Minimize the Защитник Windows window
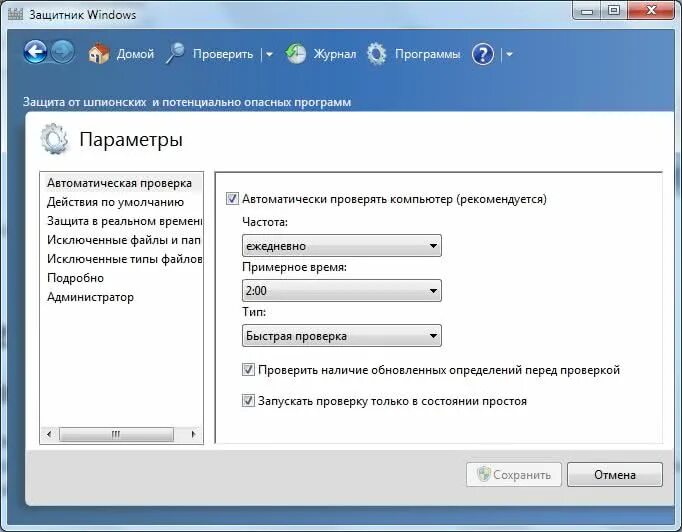This screenshot has height=532, width=682. tap(587, 10)
